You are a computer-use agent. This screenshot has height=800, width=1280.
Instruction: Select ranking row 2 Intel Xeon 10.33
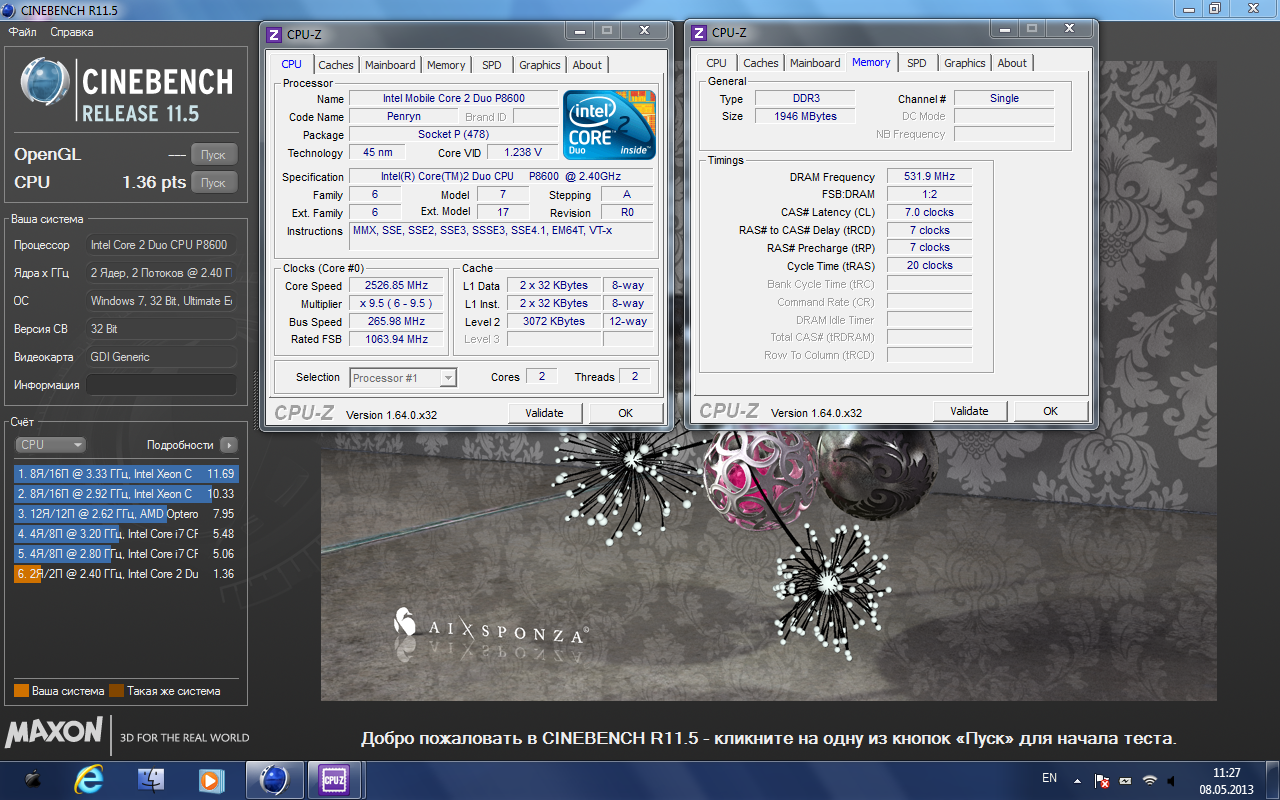coord(126,494)
